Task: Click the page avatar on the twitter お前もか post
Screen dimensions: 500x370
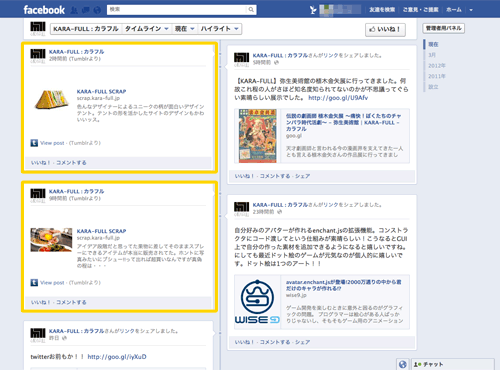Action: click(38, 335)
